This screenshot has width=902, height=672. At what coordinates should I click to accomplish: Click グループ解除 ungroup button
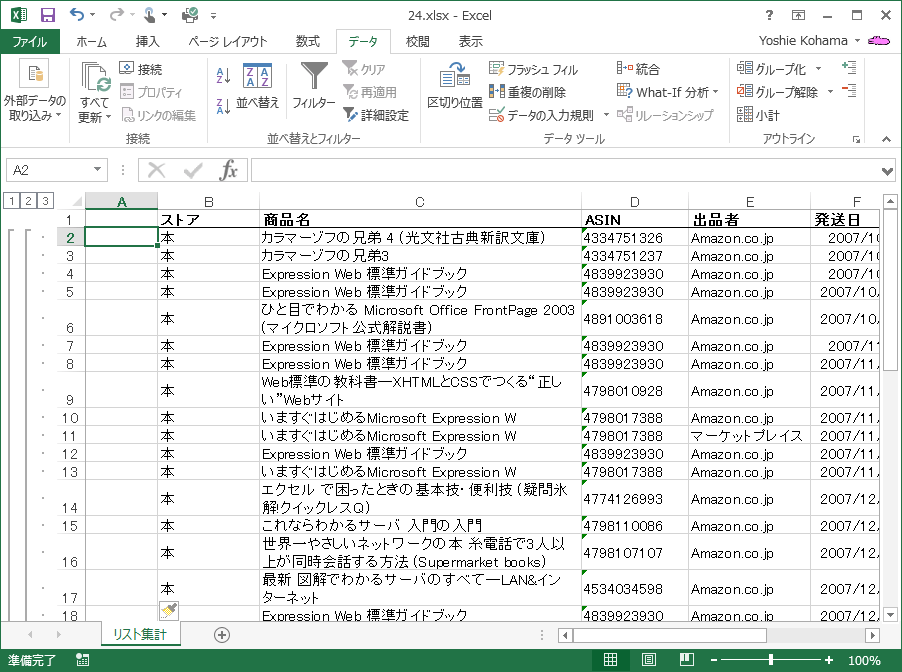click(x=777, y=92)
